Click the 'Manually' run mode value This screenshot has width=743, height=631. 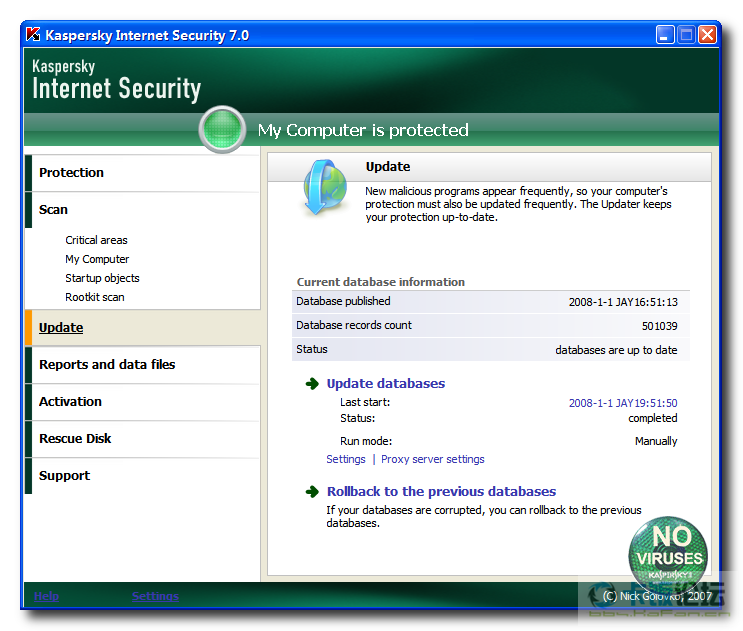tap(656, 441)
